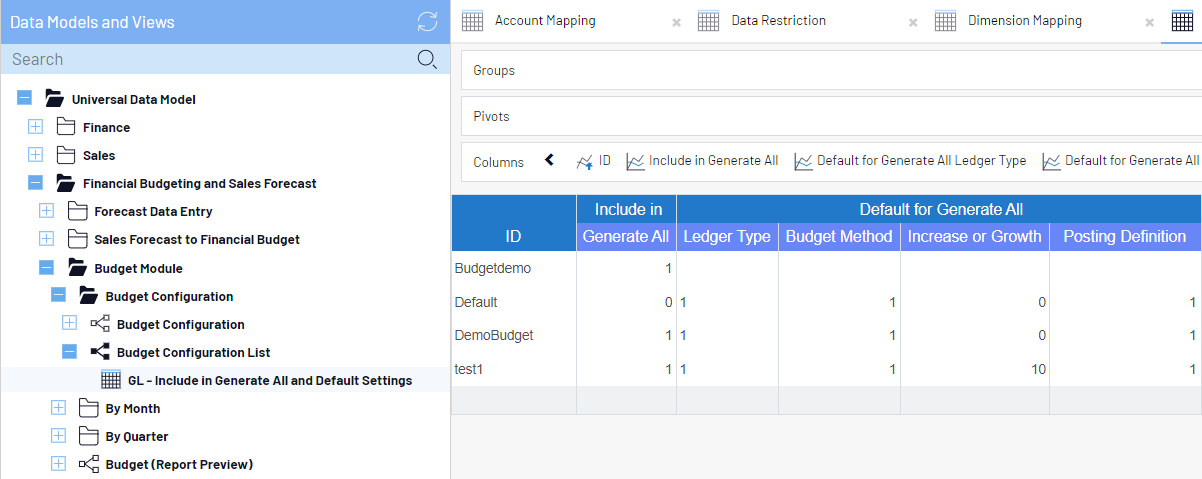Close the Account Mapping tab

coord(676,22)
